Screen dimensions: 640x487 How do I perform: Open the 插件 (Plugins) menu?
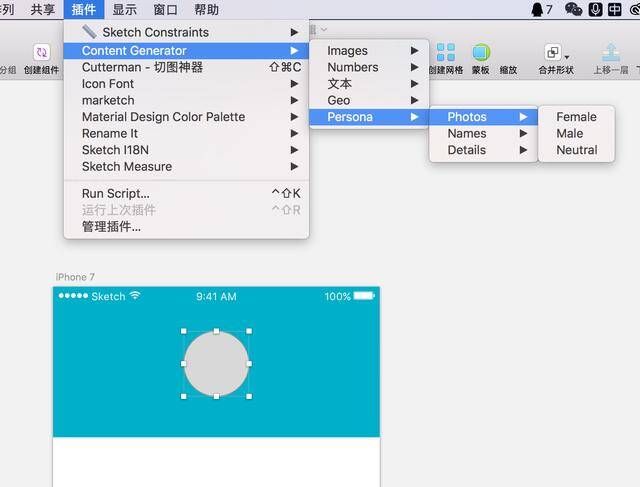84,9
